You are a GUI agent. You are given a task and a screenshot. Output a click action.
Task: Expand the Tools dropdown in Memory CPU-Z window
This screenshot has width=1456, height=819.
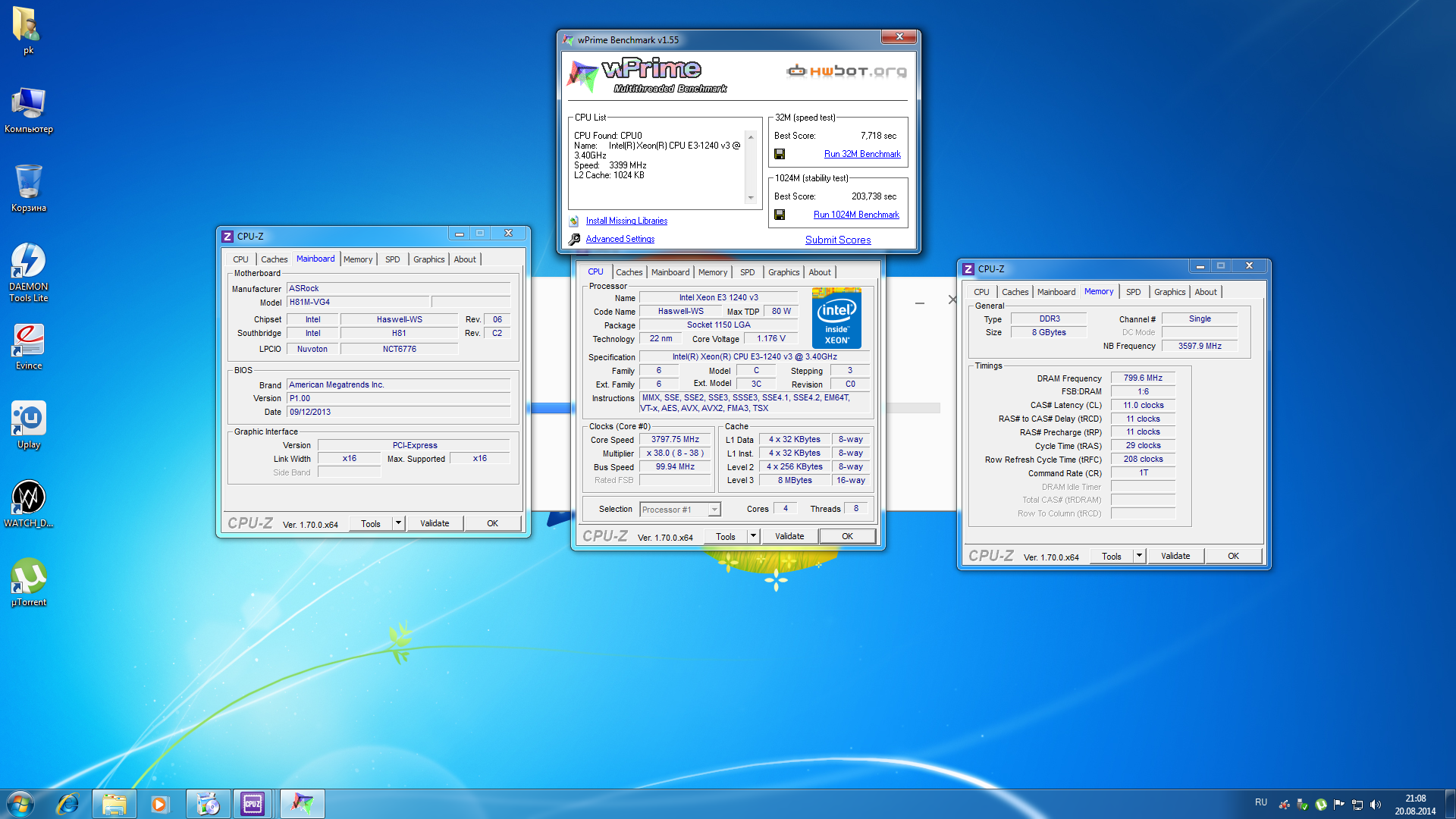click(1139, 556)
